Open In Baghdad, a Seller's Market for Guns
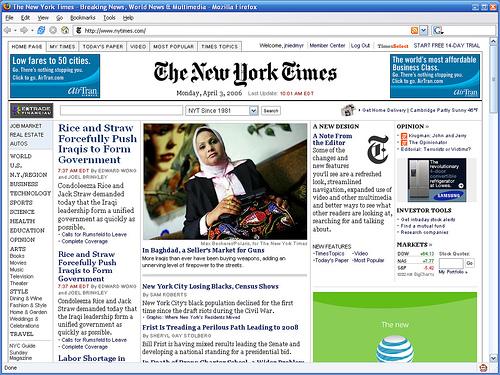This screenshot has height=375, width=500. click(x=203, y=250)
